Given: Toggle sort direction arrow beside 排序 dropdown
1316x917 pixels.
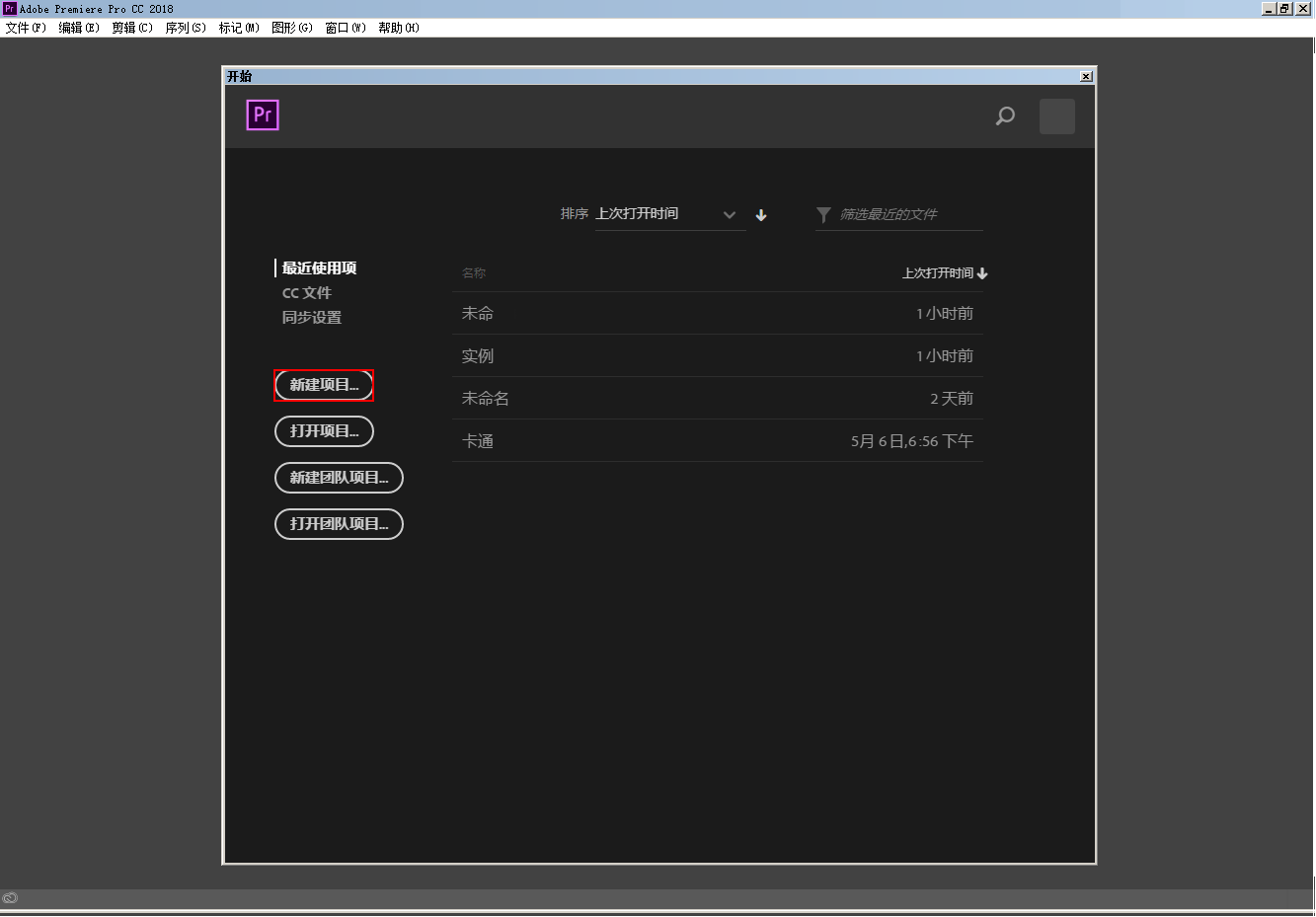Looking at the screenshot, I should click(x=761, y=215).
